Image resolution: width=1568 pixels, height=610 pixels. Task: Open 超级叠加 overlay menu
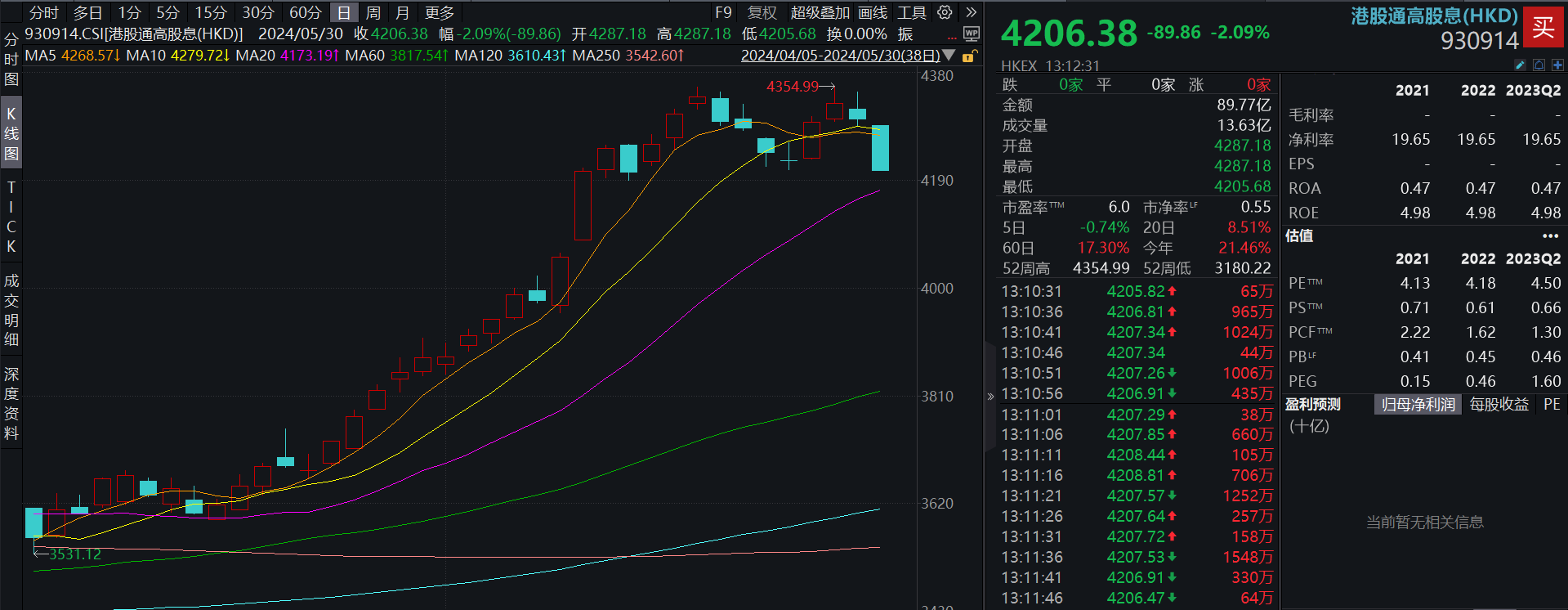point(820,12)
